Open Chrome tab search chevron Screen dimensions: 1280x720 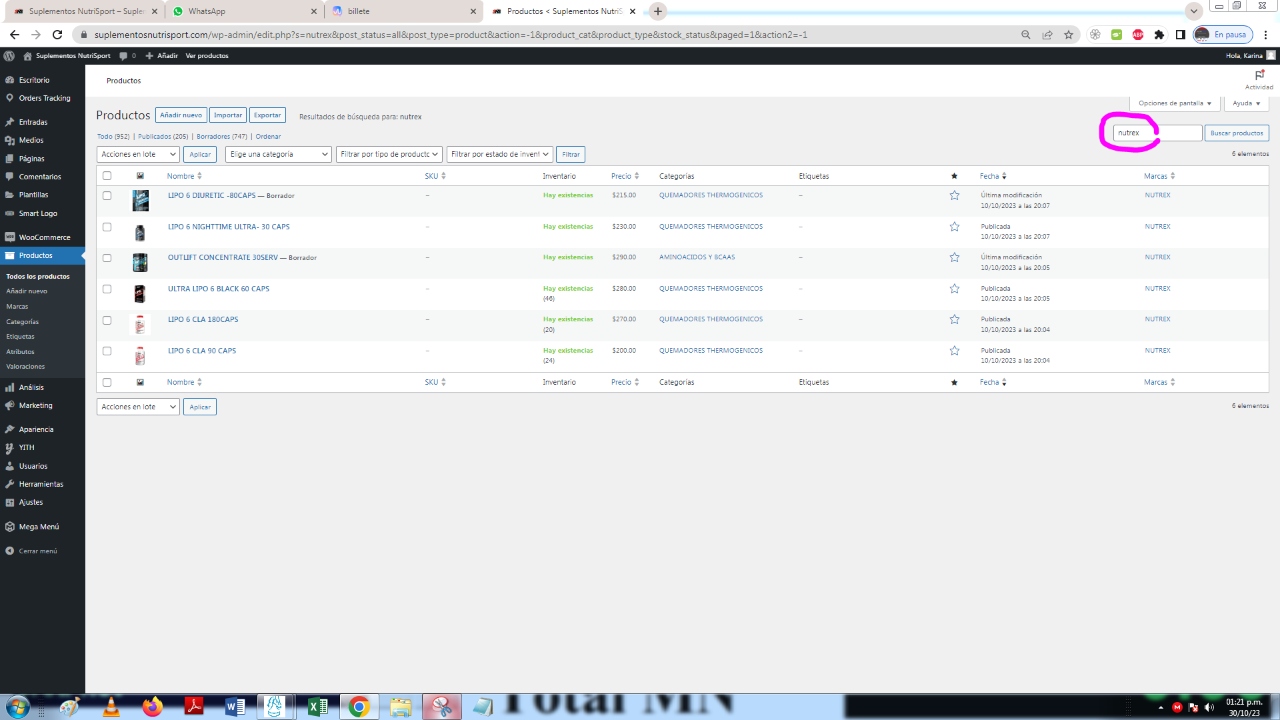[x=1193, y=11]
